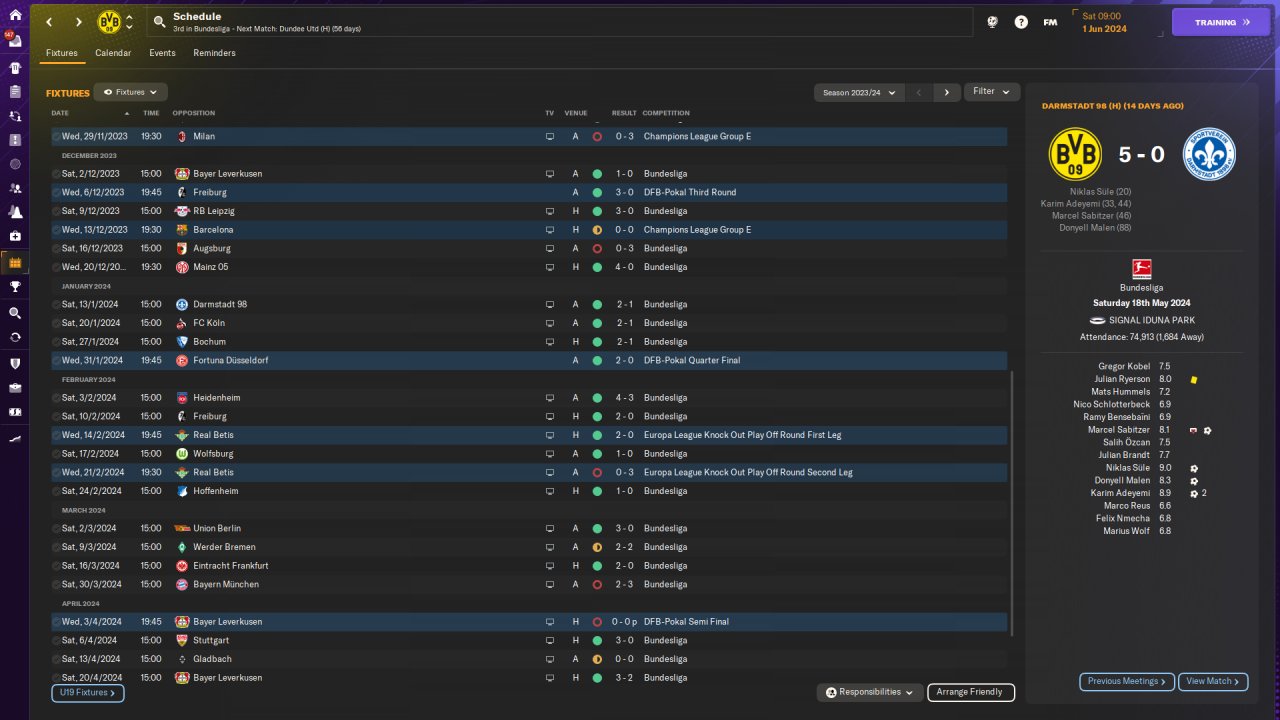1280x720 pixels.
Task: Open the Responsibilities dropdown
Action: click(870, 692)
